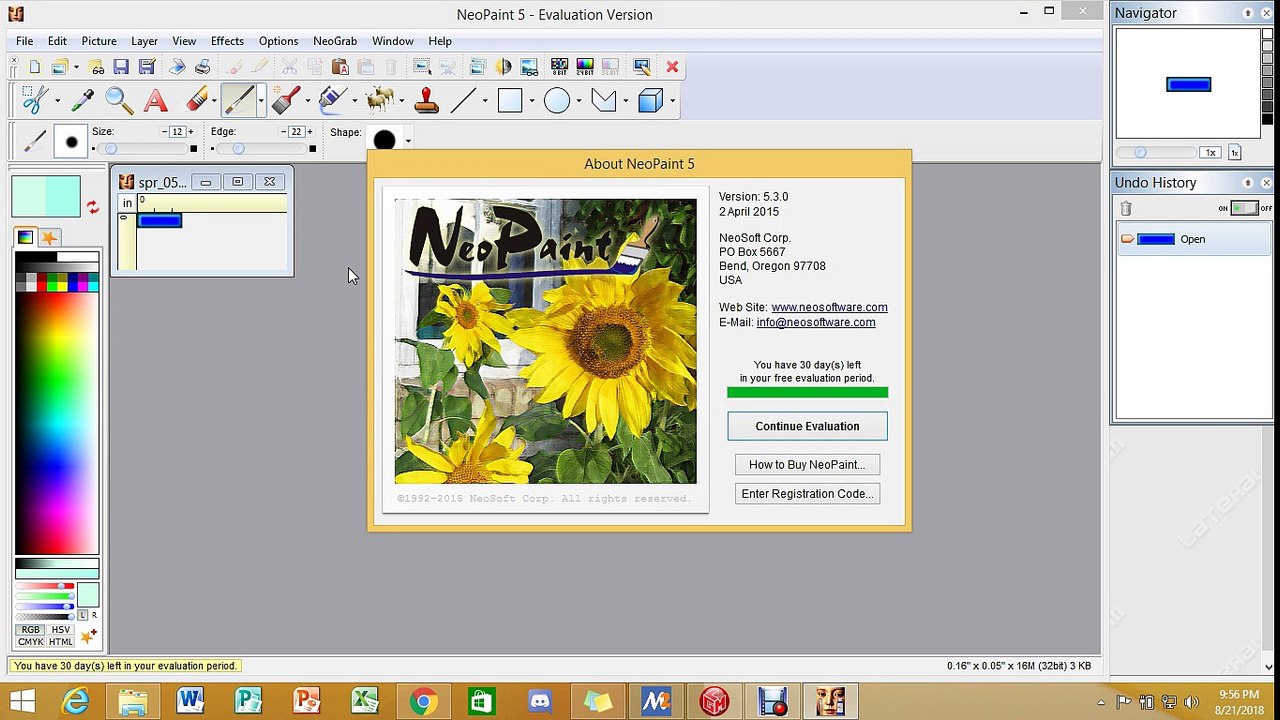1280x720 pixels.
Task: Click the brush Size slider
Action: click(142, 149)
